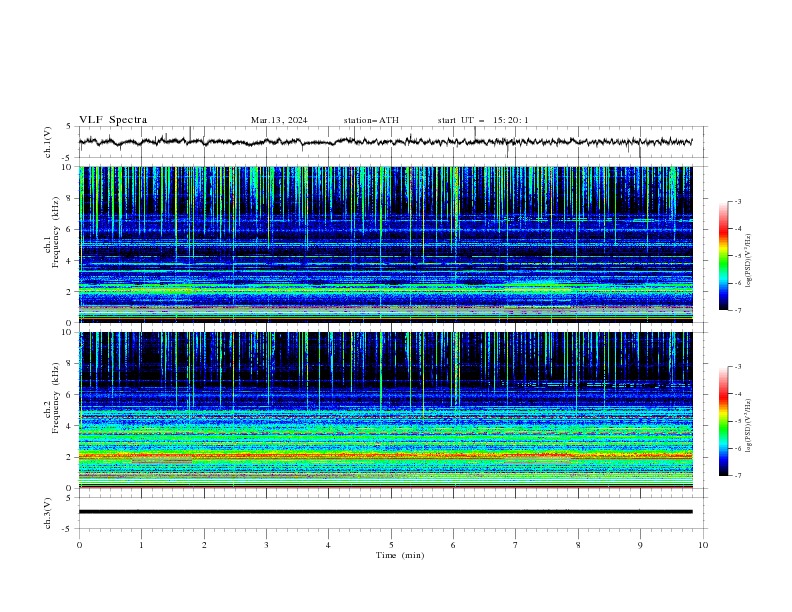Click time axis tick label "1"
Image resolution: width=792 pixels, height=612 pixels.
(x=141, y=545)
